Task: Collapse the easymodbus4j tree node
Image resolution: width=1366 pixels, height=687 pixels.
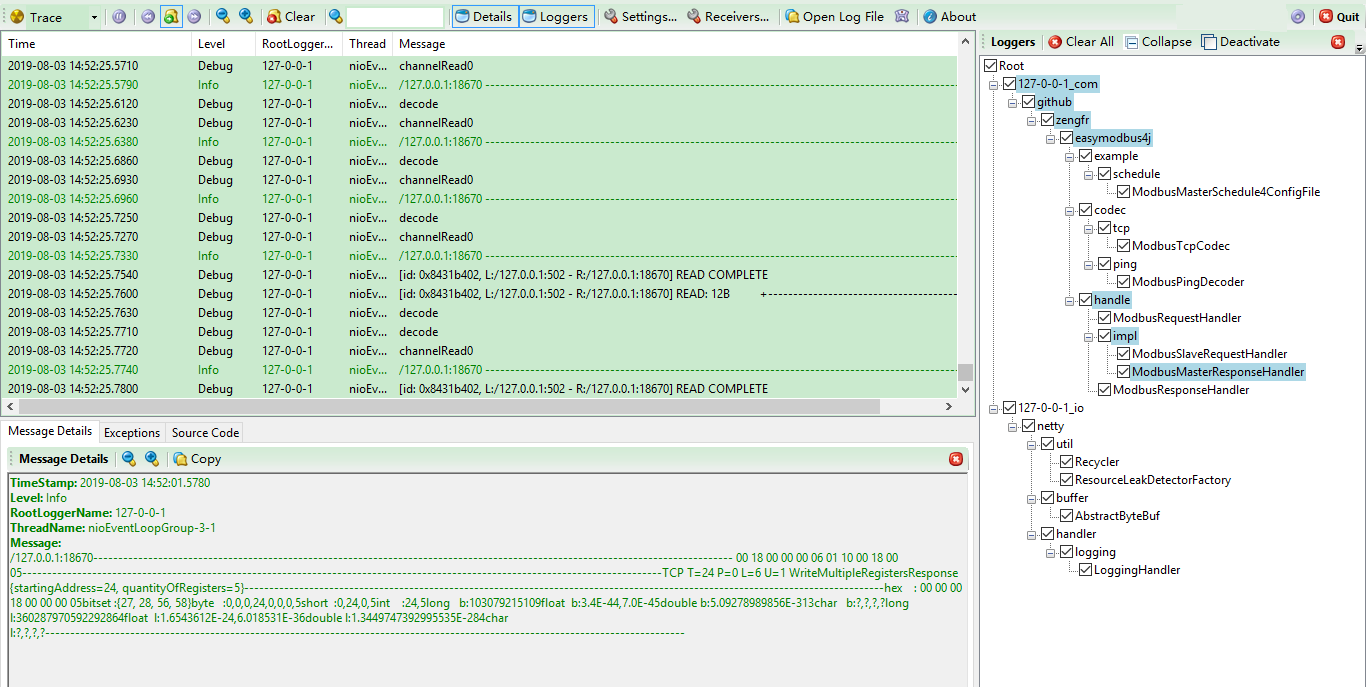Action: click(1051, 138)
